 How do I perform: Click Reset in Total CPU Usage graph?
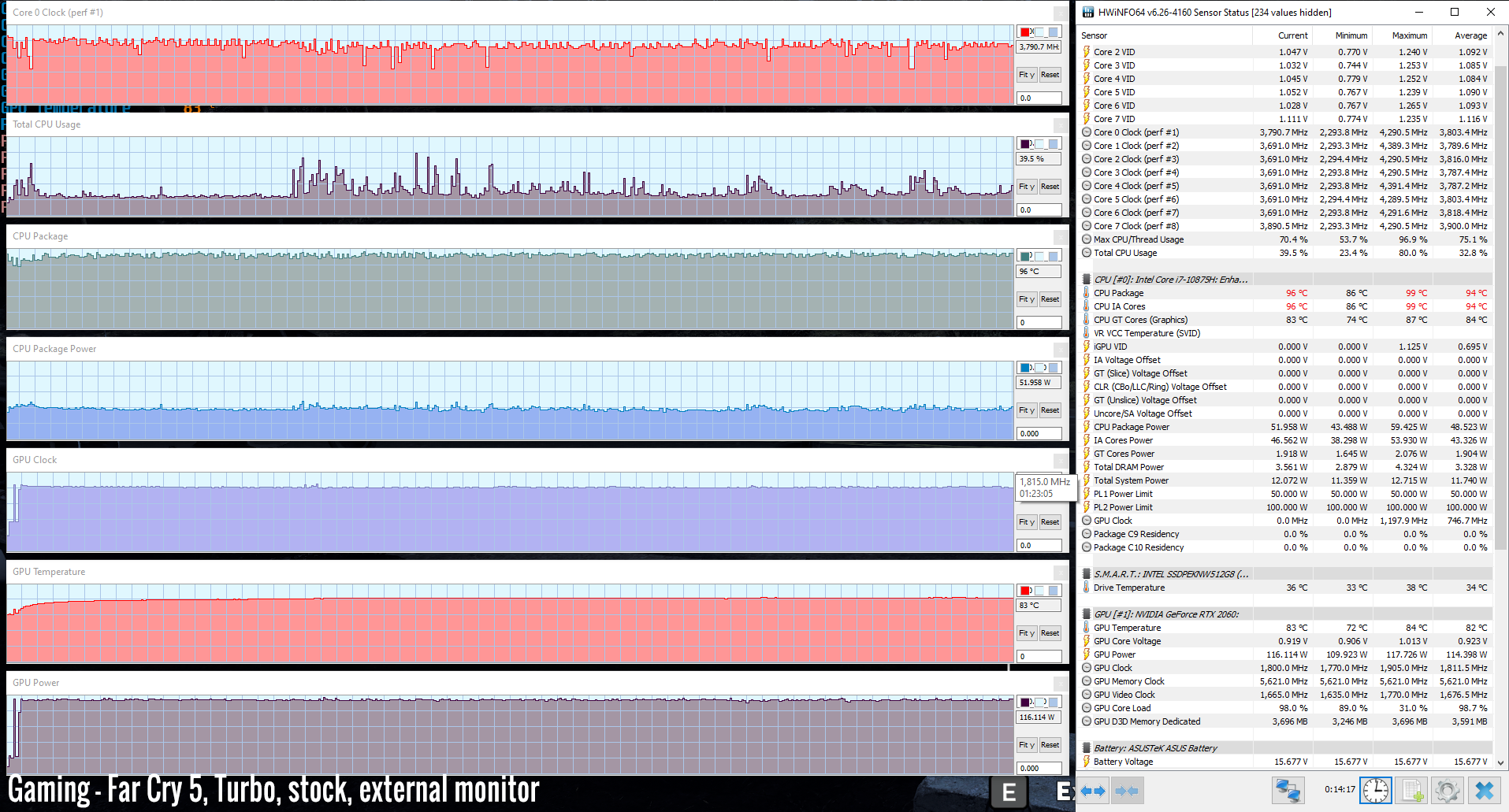(1050, 187)
